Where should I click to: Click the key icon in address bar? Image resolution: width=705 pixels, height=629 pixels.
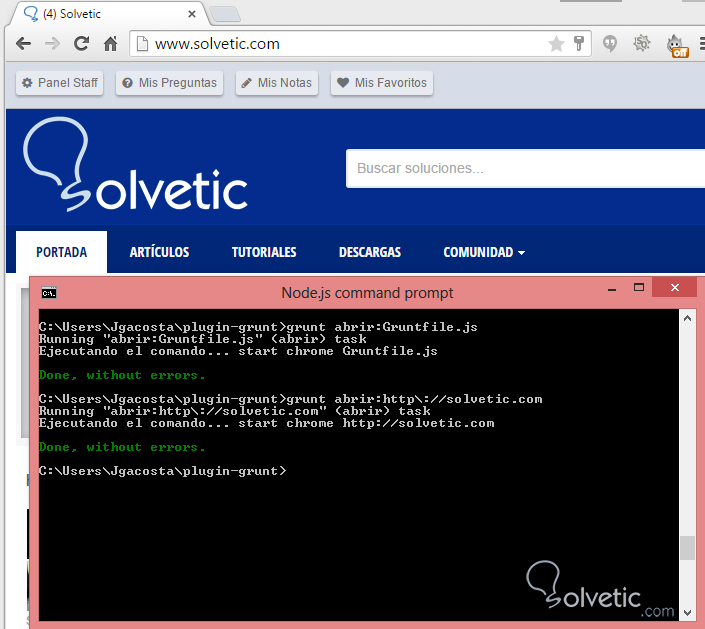pyautogui.click(x=579, y=44)
